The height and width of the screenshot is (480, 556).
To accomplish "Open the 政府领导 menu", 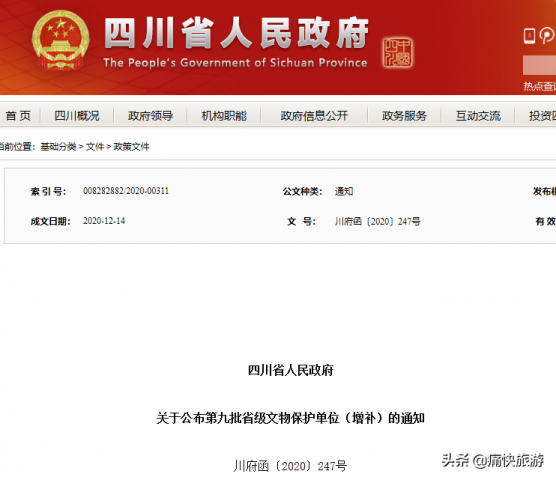I will click(x=150, y=116).
